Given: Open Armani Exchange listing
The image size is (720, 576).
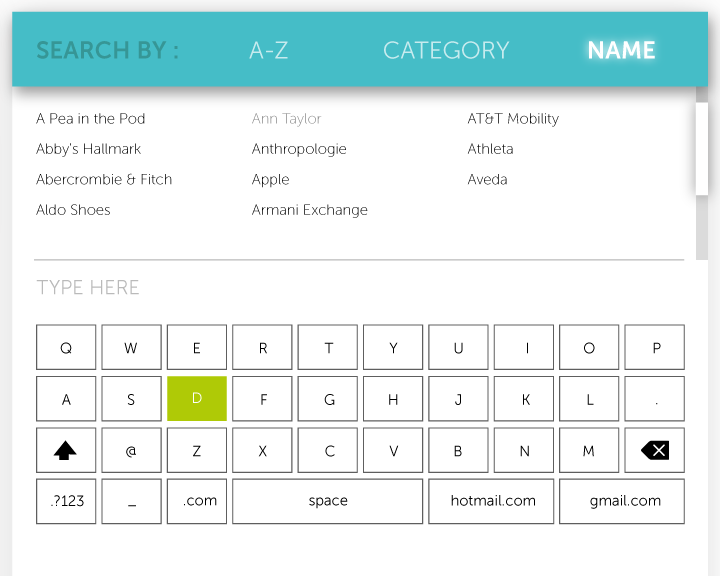Looking at the screenshot, I should click(x=310, y=210).
